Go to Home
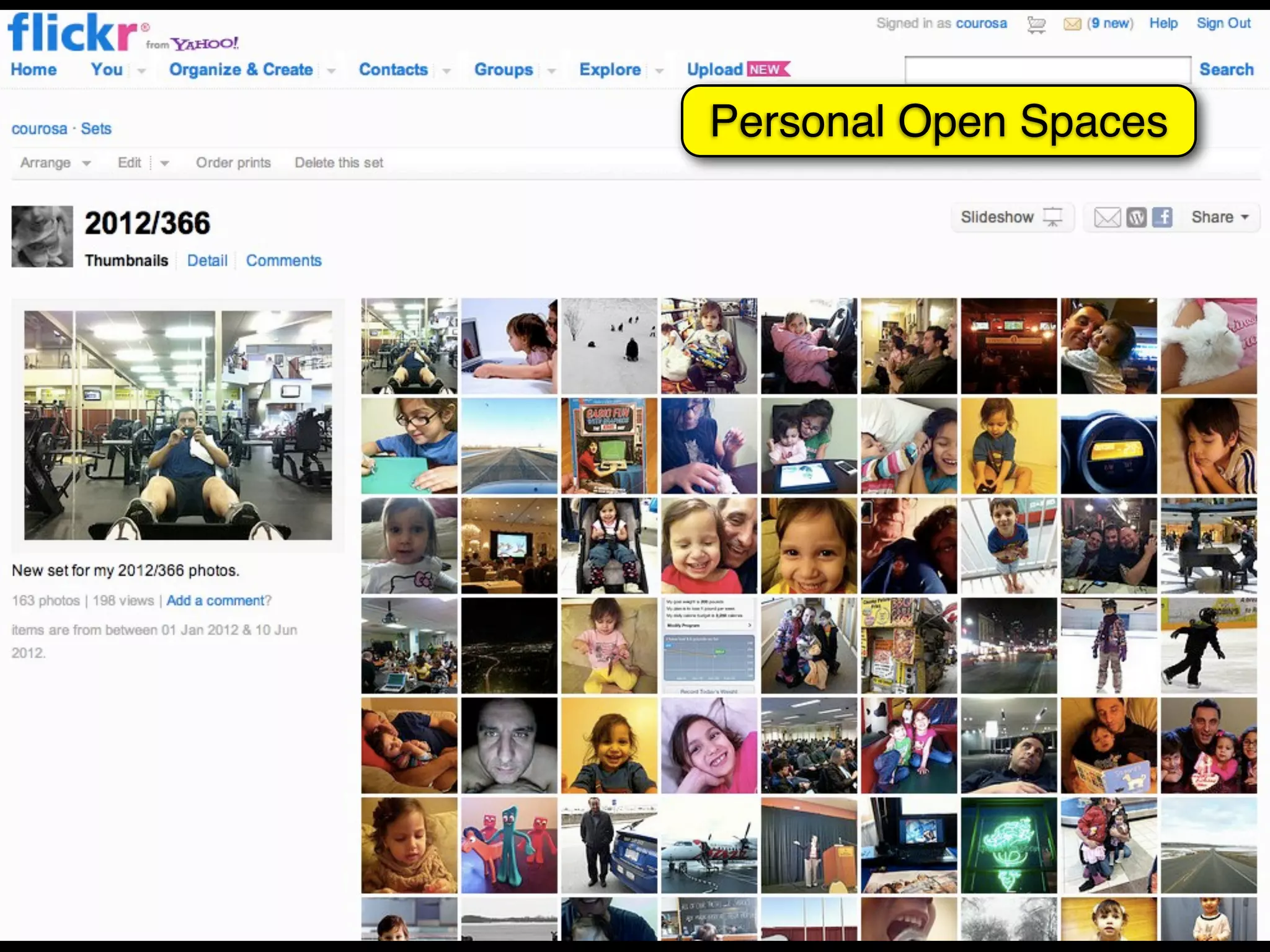 click(33, 69)
